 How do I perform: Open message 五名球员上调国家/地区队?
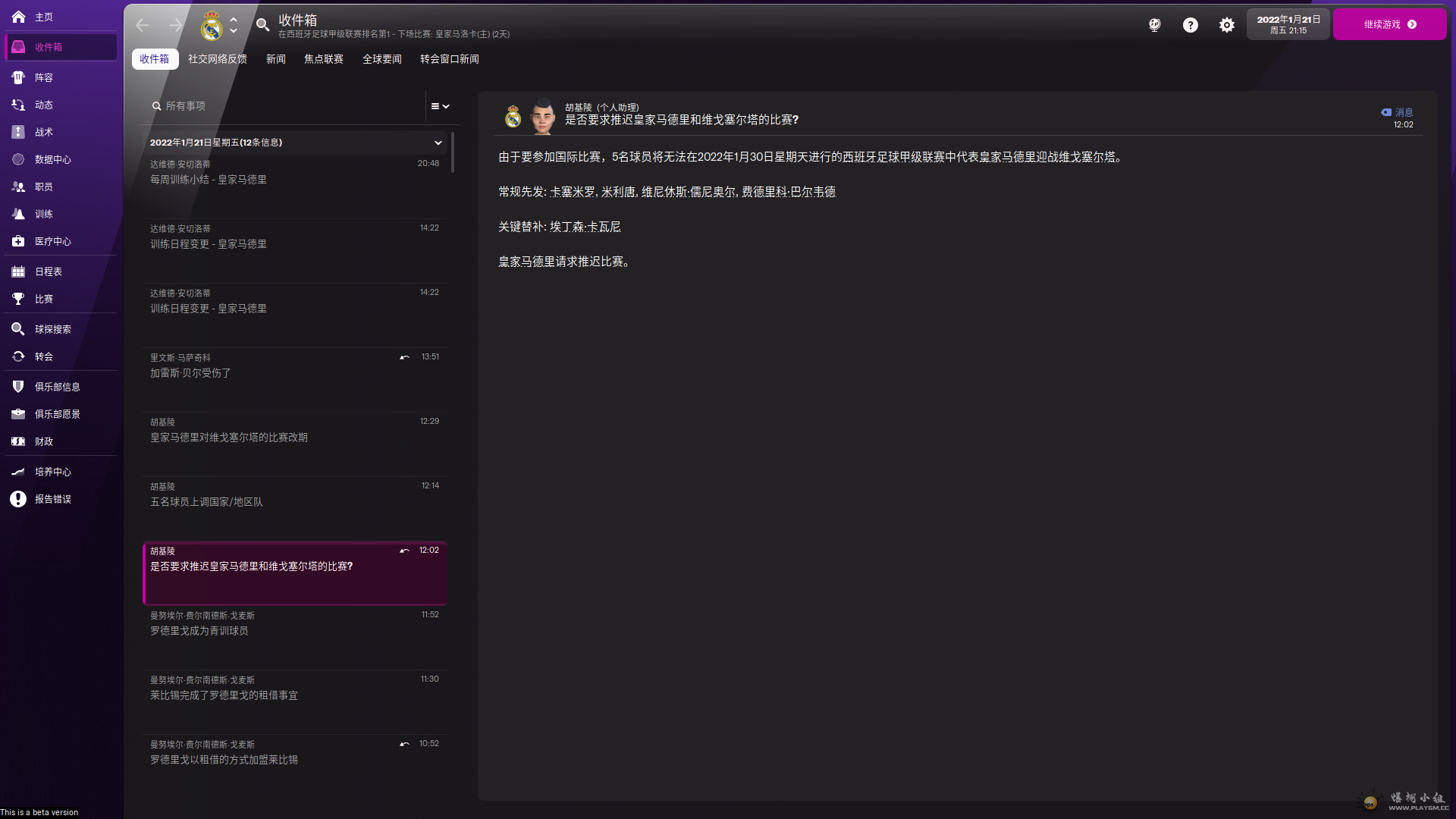[295, 509]
